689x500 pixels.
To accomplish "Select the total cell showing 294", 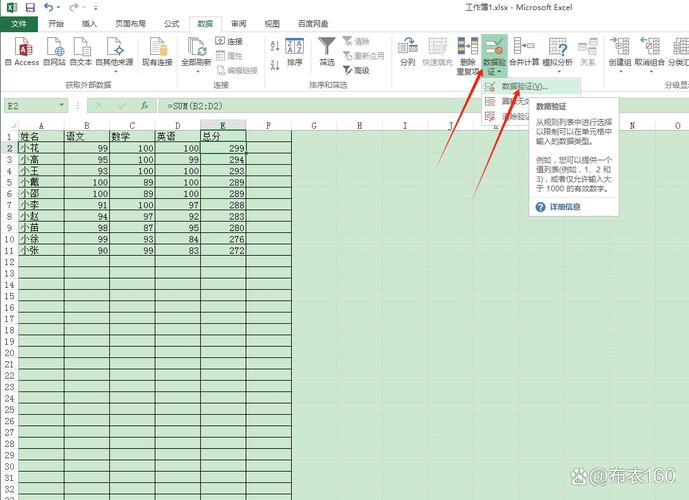I will coord(223,159).
